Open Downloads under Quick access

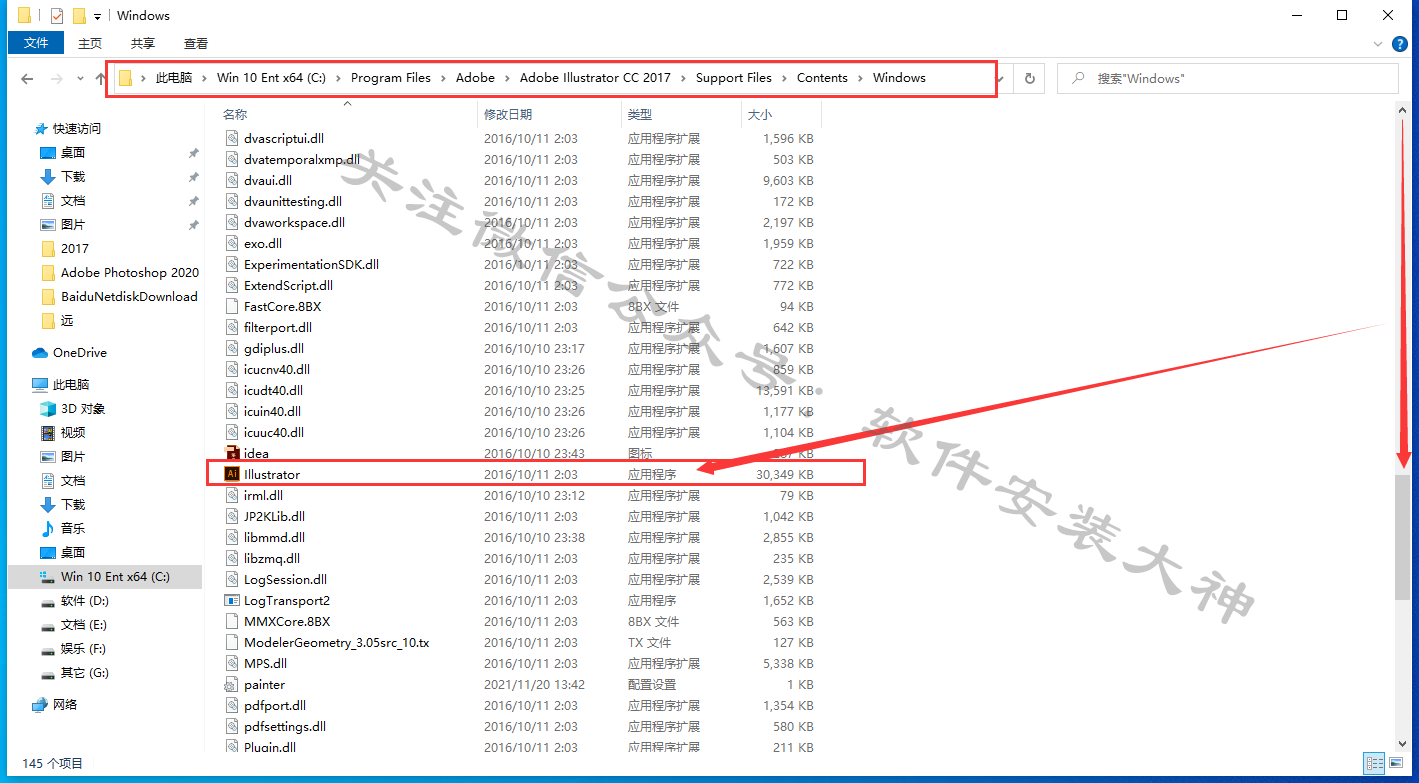pos(72,176)
